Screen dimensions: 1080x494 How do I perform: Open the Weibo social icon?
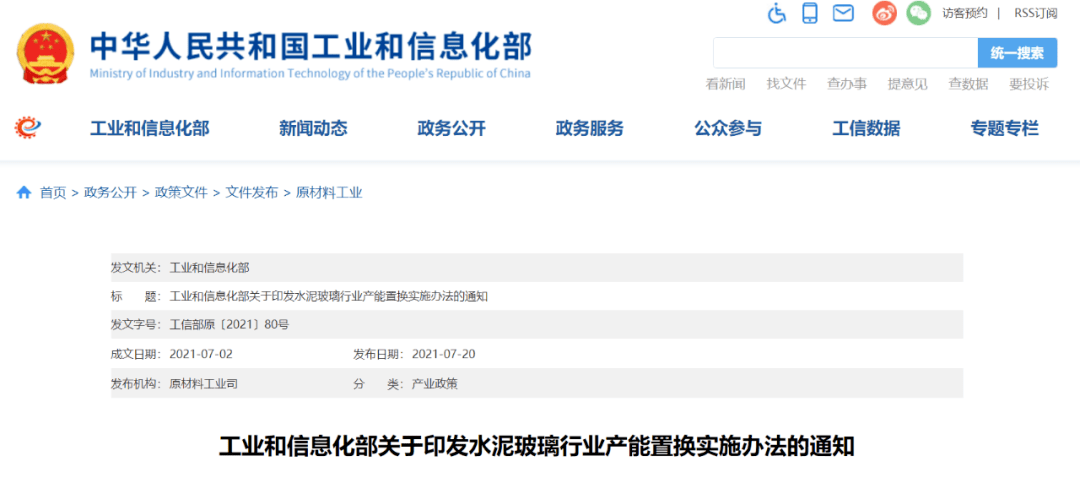pos(884,13)
